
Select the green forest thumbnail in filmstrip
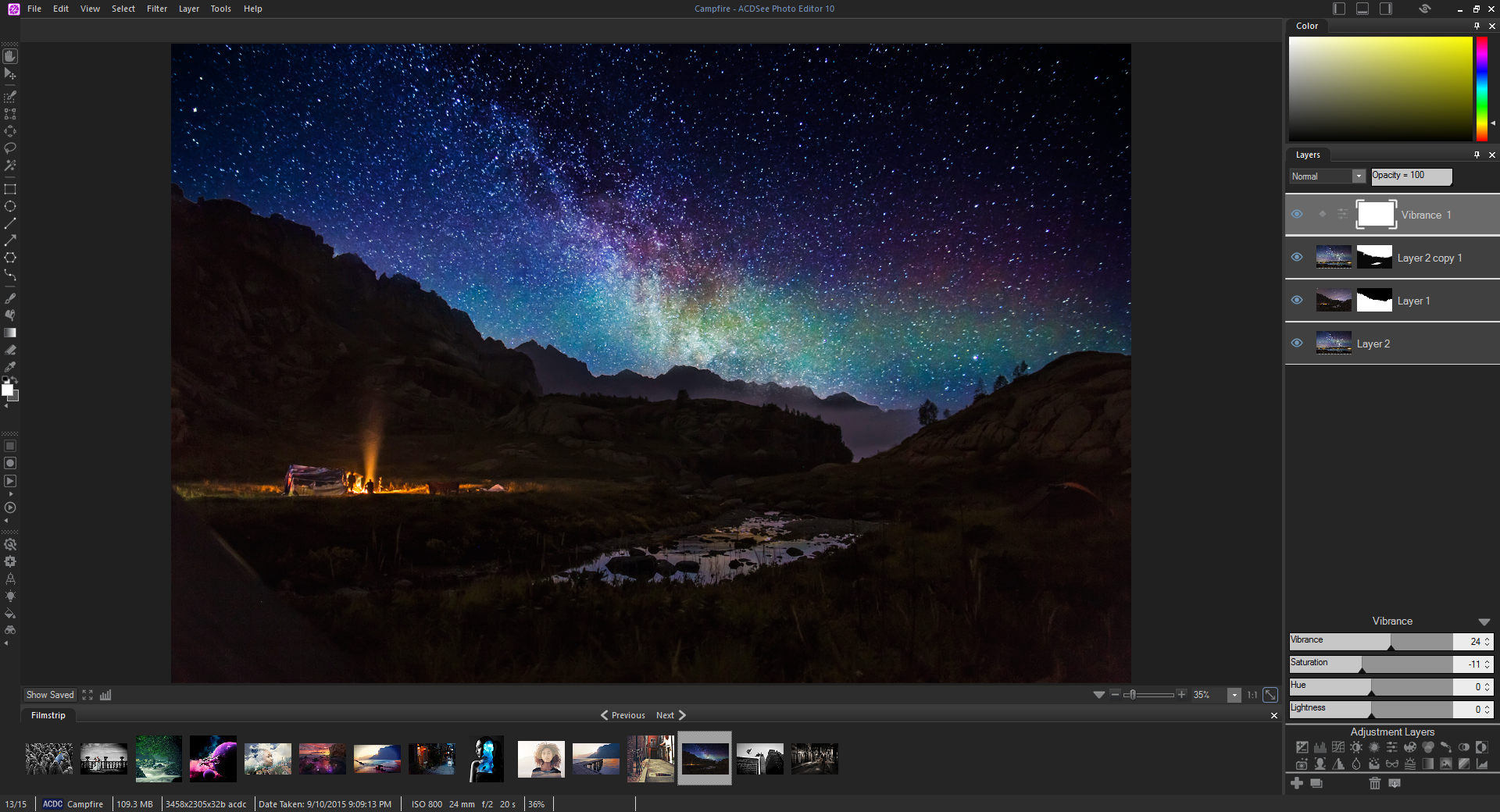point(159,758)
